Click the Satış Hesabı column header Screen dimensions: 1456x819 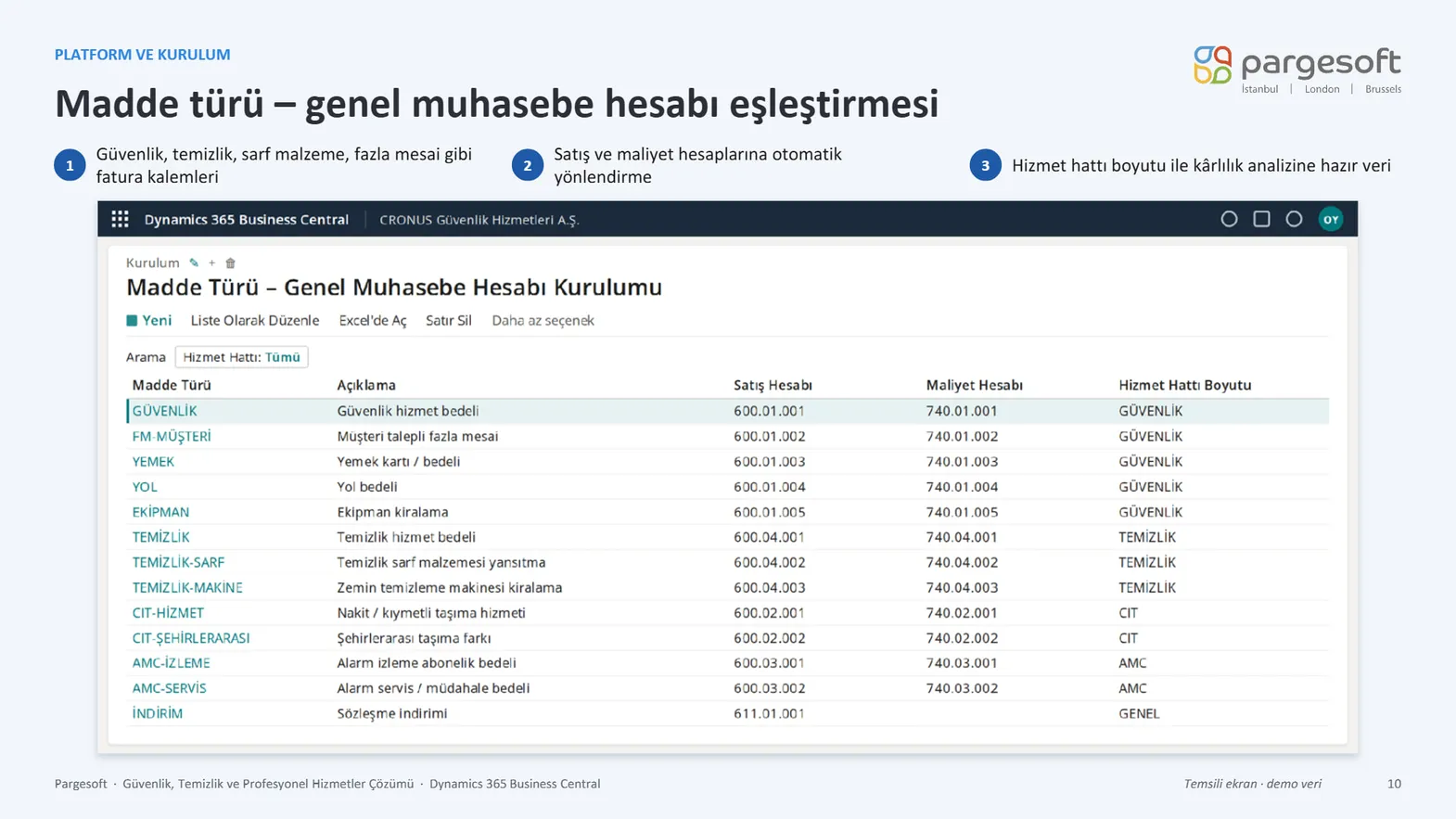(773, 385)
